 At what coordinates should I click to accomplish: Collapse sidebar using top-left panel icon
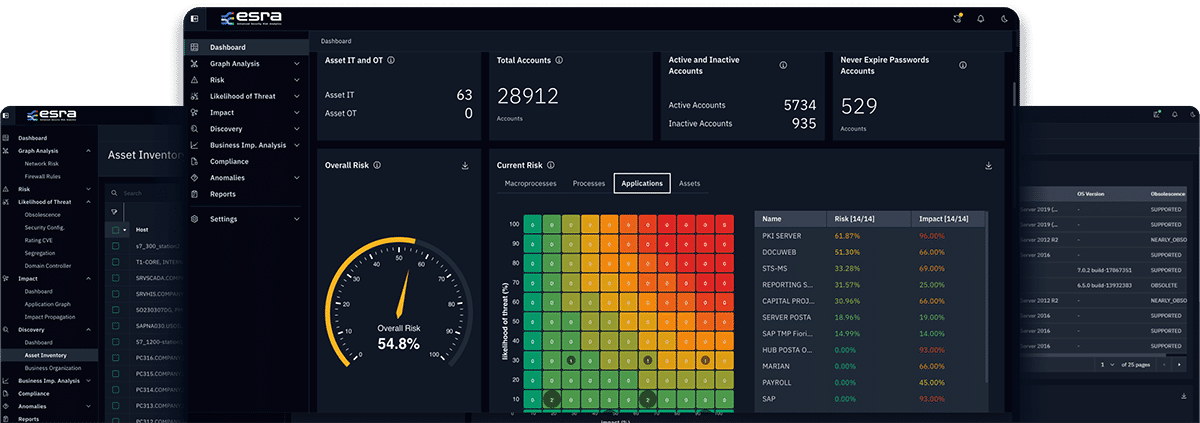click(x=194, y=18)
